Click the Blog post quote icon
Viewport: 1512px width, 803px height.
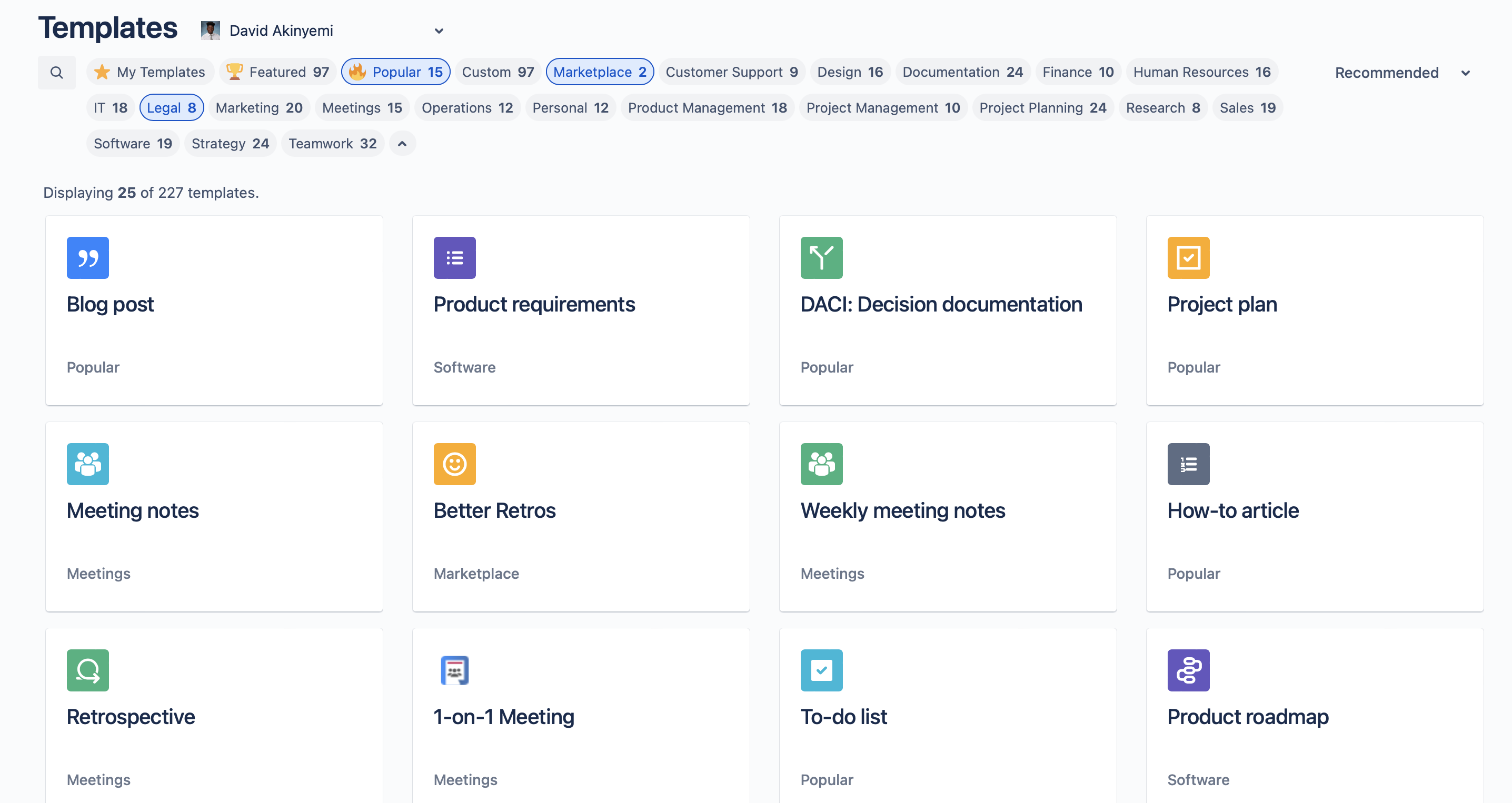tap(87, 257)
